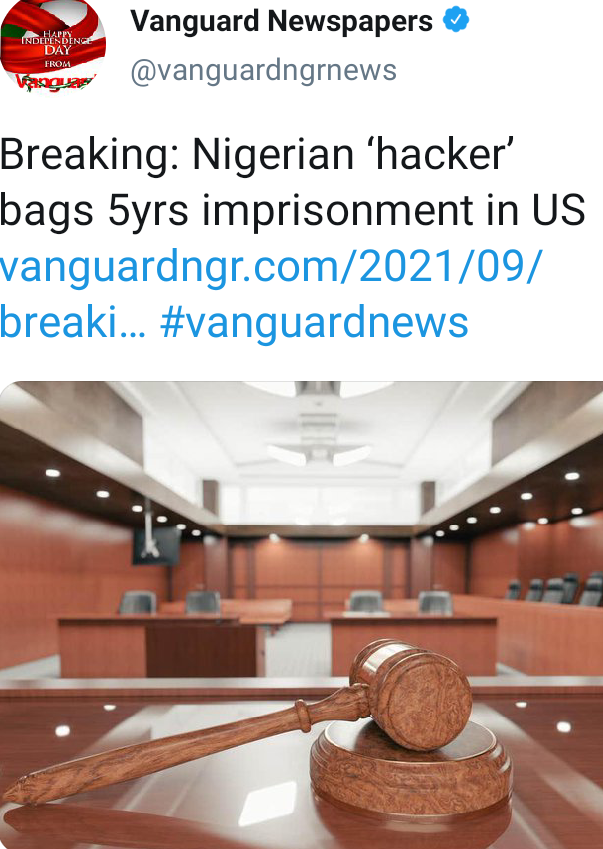This screenshot has height=849, width=603.
Task: Open the #vanguardnews hashtag
Action: click(x=314, y=321)
